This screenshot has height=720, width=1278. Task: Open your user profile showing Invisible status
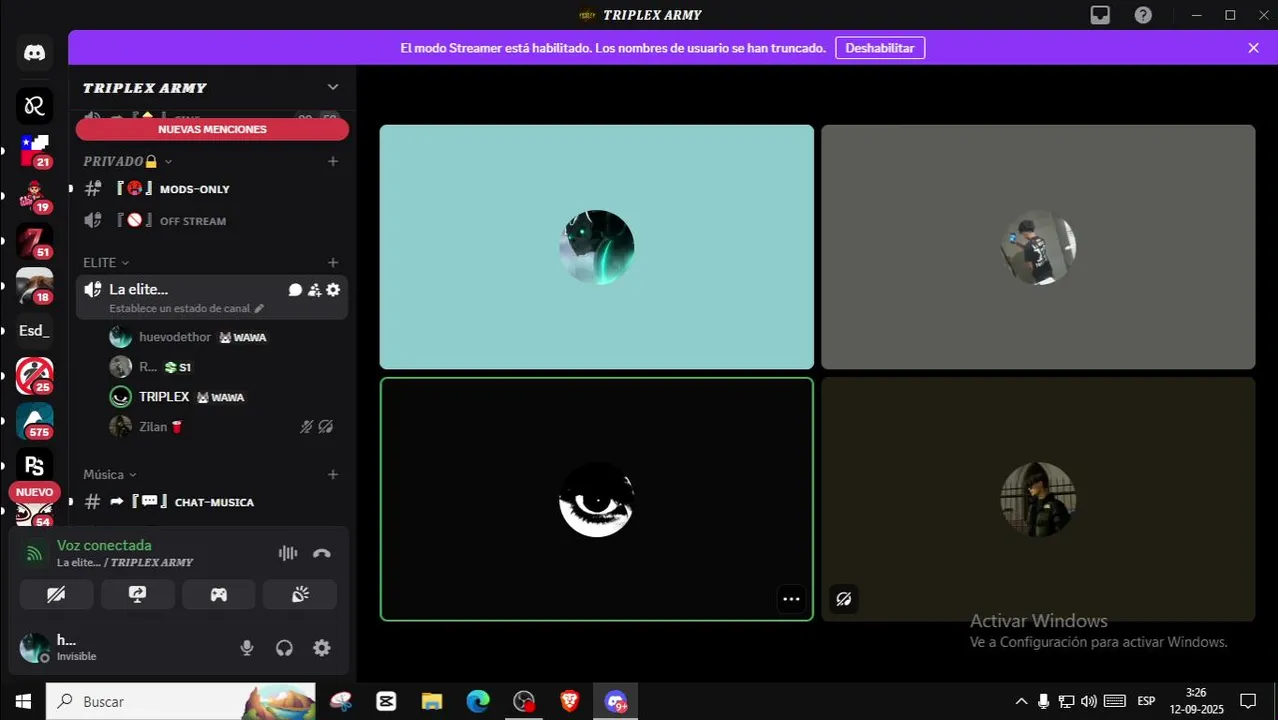pyautogui.click(x=62, y=648)
